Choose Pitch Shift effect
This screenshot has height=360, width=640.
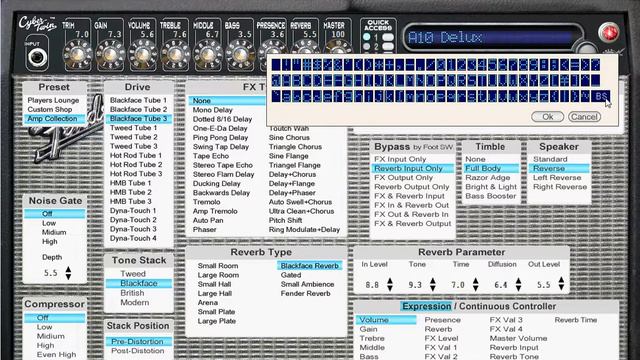(x=285, y=220)
